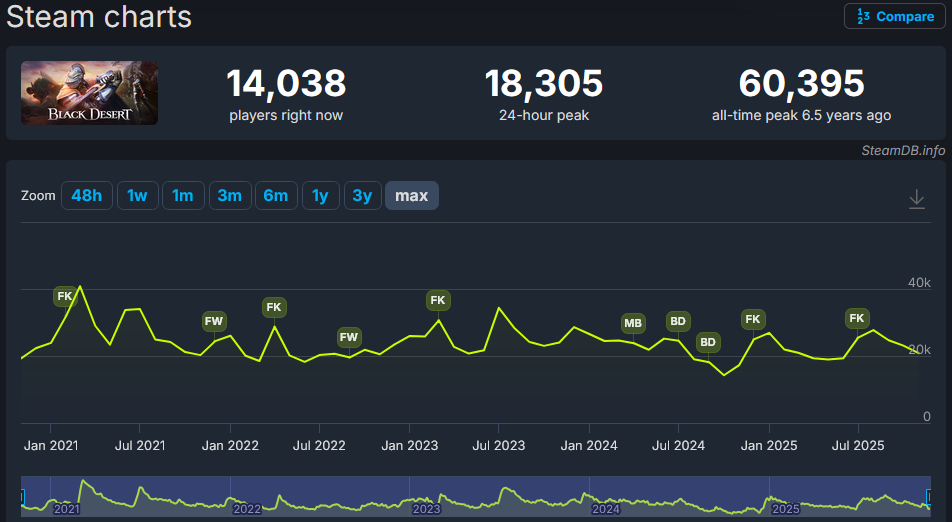Viewport: 952px width, 522px height.
Task: Click the lower BD marker after Jul 2024
Action: pyautogui.click(x=708, y=342)
